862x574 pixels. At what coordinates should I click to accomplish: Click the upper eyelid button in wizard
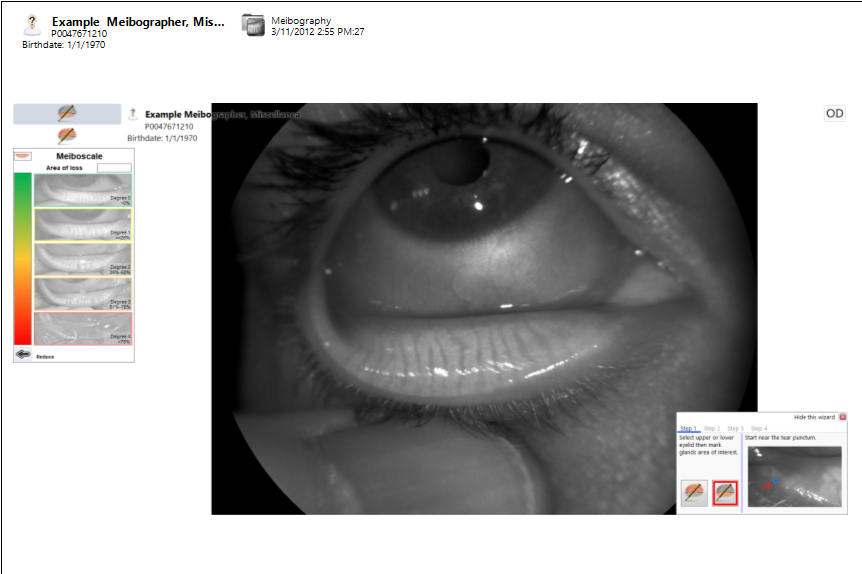[x=693, y=493]
